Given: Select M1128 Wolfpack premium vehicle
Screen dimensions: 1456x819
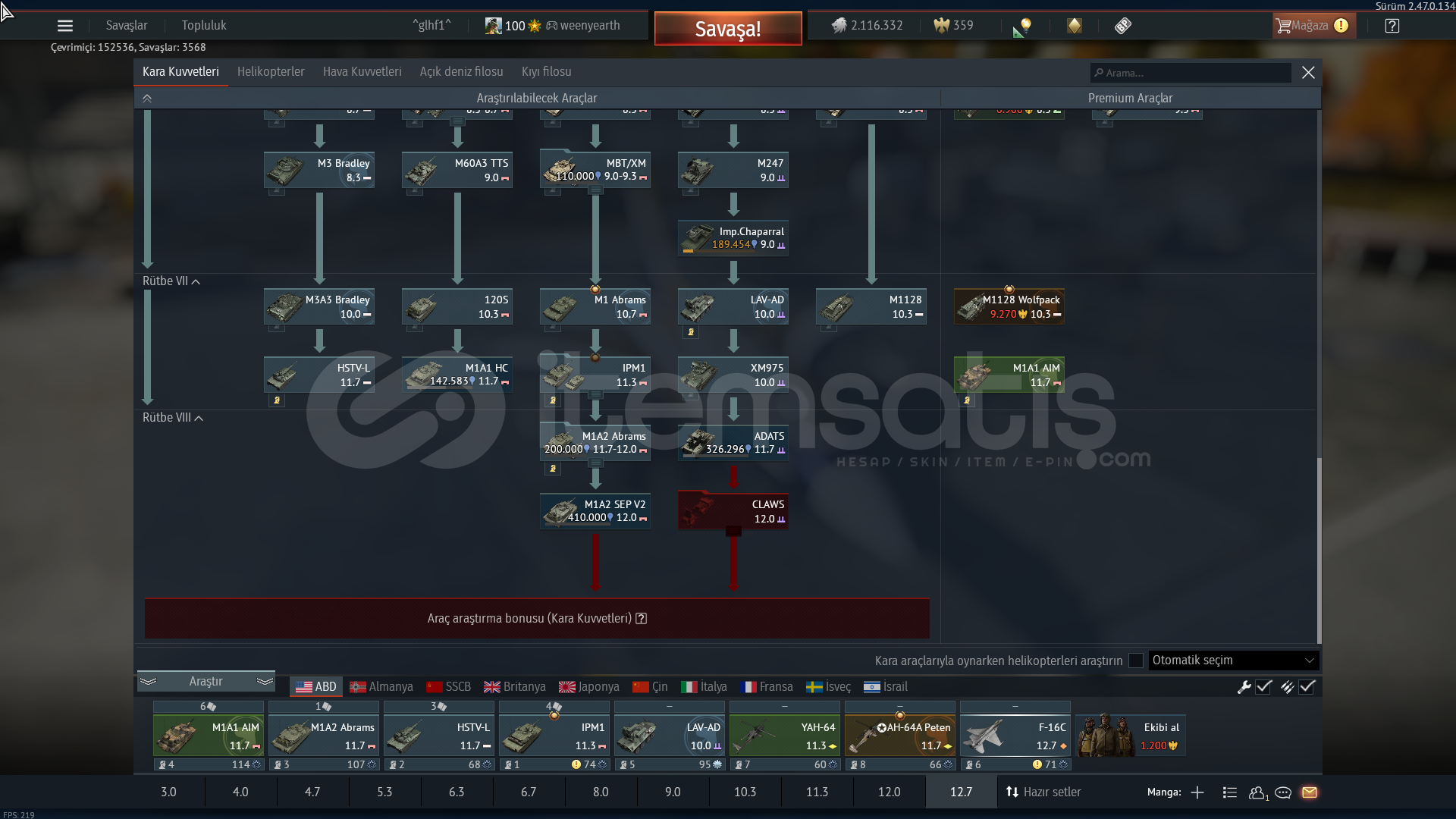Looking at the screenshot, I should pyautogui.click(x=1009, y=306).
